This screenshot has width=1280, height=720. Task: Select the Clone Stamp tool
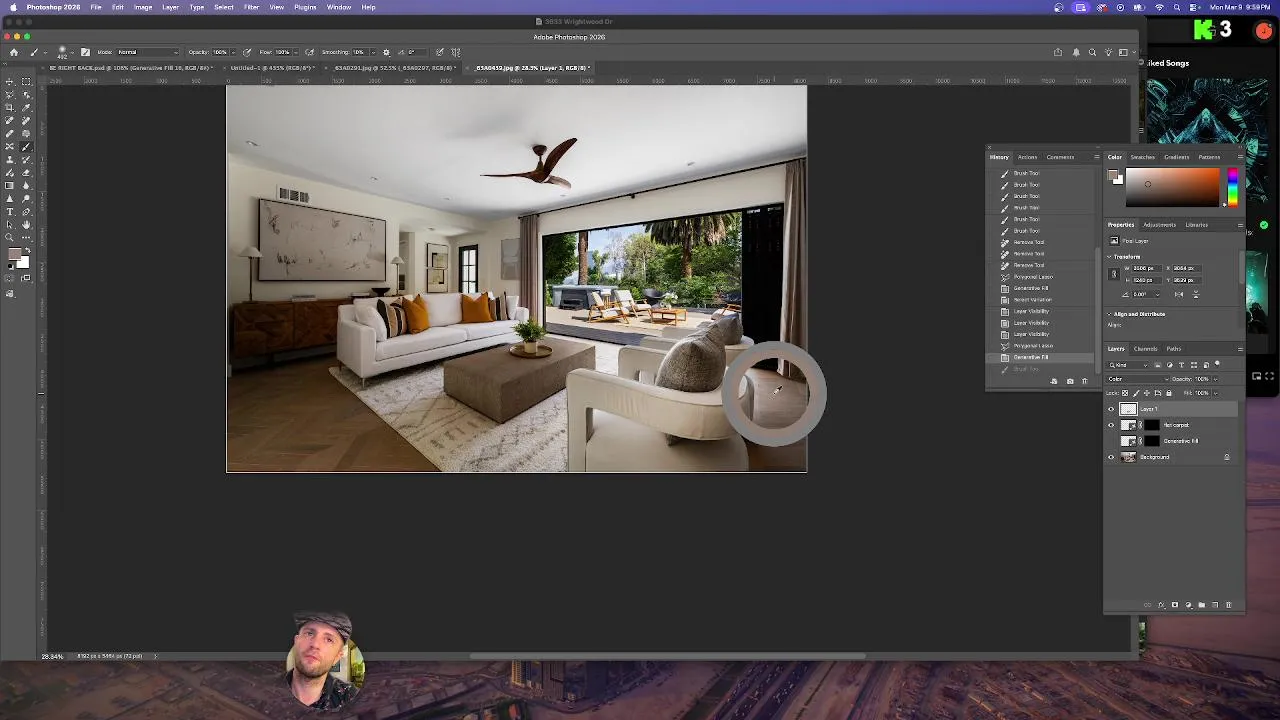click(x=9, y=159)
